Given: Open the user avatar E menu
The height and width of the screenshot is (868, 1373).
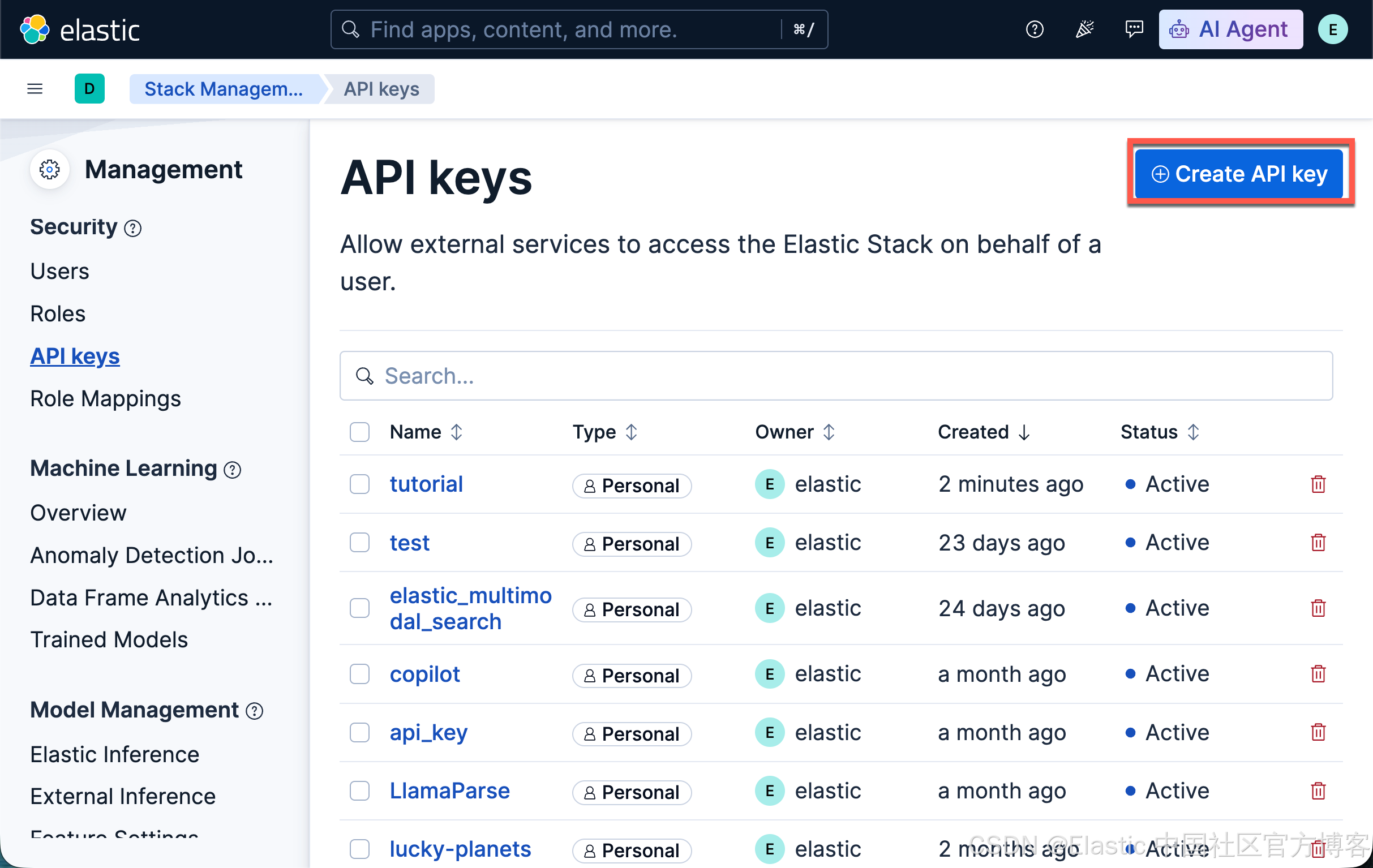Looking at the screenshot, I should 1332,29.
